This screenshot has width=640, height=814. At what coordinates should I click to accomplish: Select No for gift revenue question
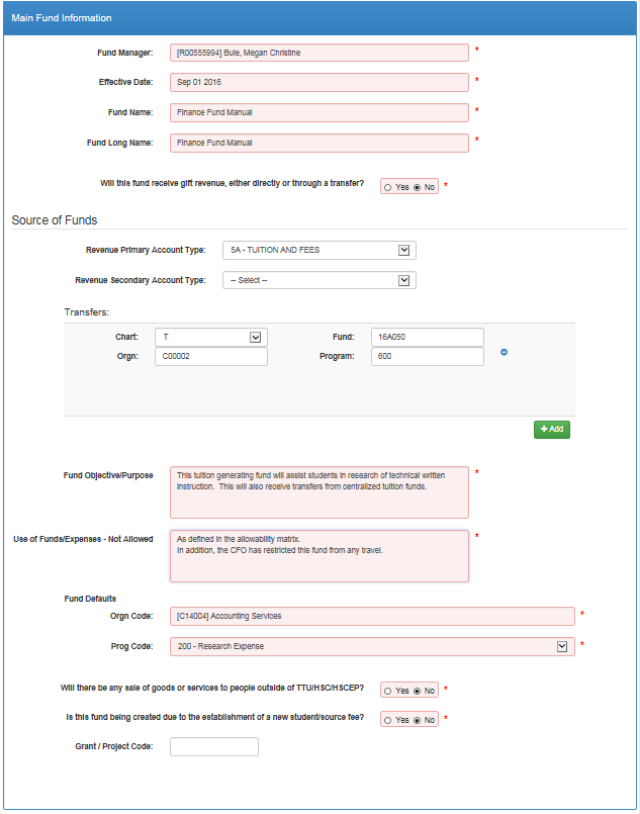pos(417,187)
